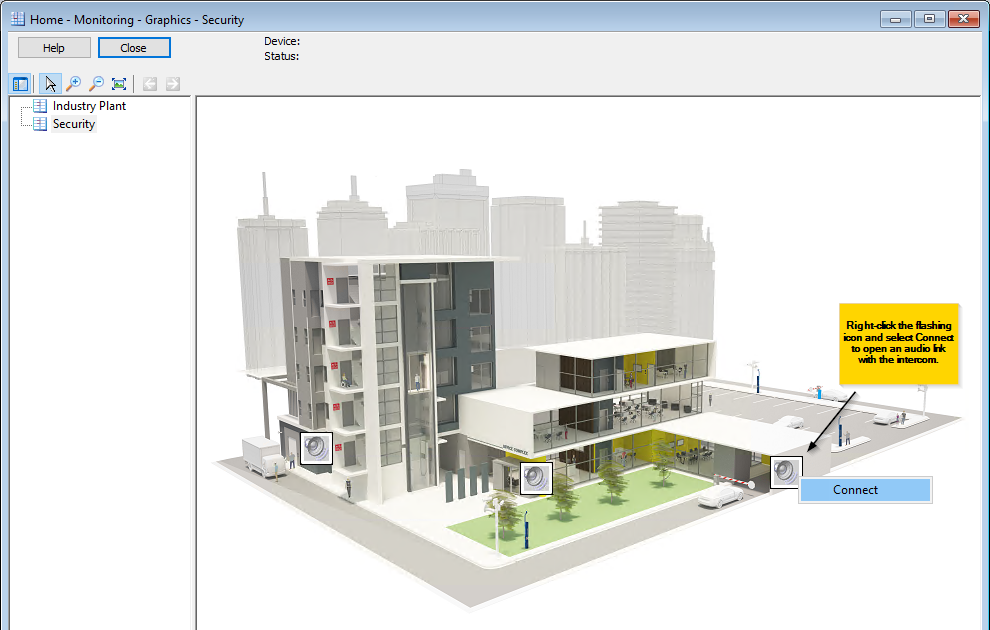Close the window with the red X
Image resolution: width=990 pixels, height=630 pixels.
pyautogui.click(x=963, y=19)
